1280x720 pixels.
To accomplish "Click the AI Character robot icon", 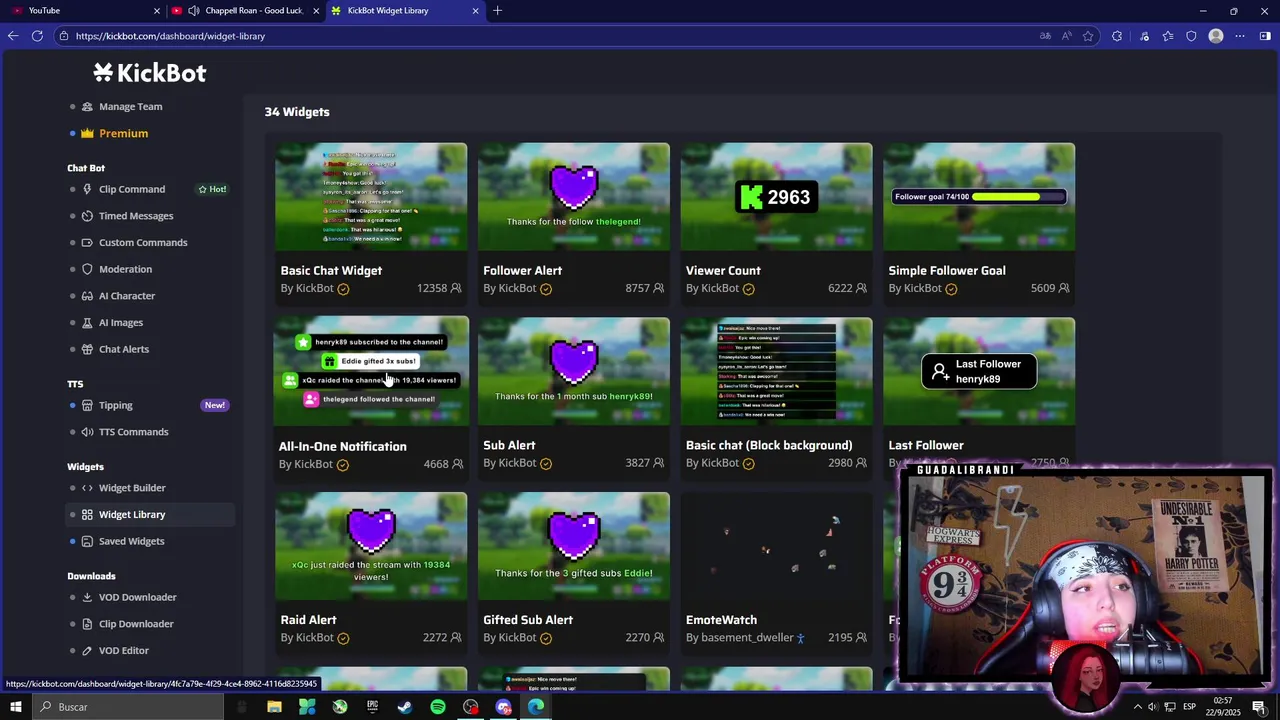I will coord(87,296).
